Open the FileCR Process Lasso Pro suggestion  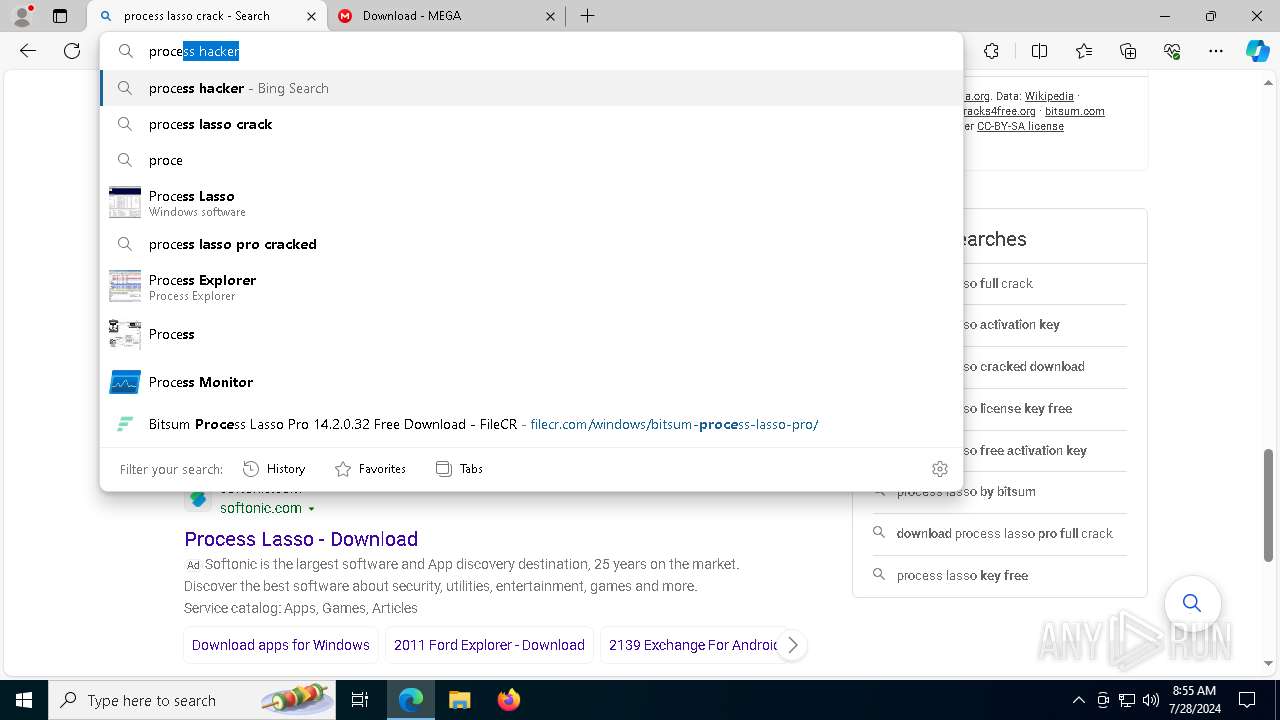tap(531, 424)
